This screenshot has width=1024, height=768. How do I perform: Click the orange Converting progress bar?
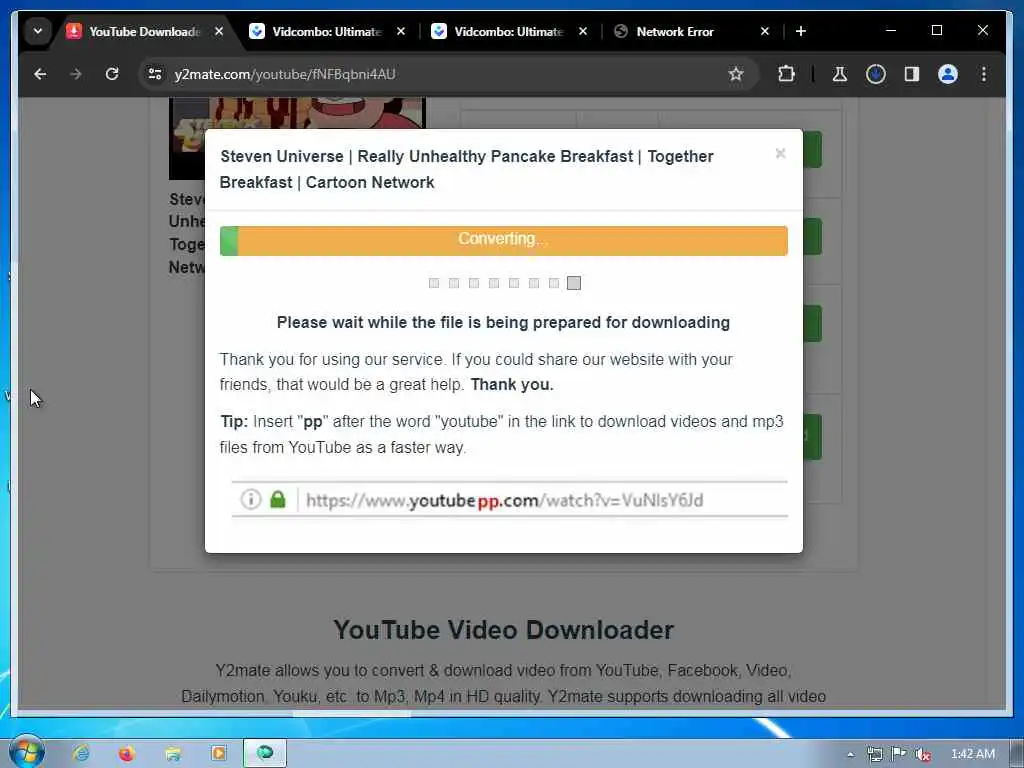pyautogui.click(x=504, y=240)
